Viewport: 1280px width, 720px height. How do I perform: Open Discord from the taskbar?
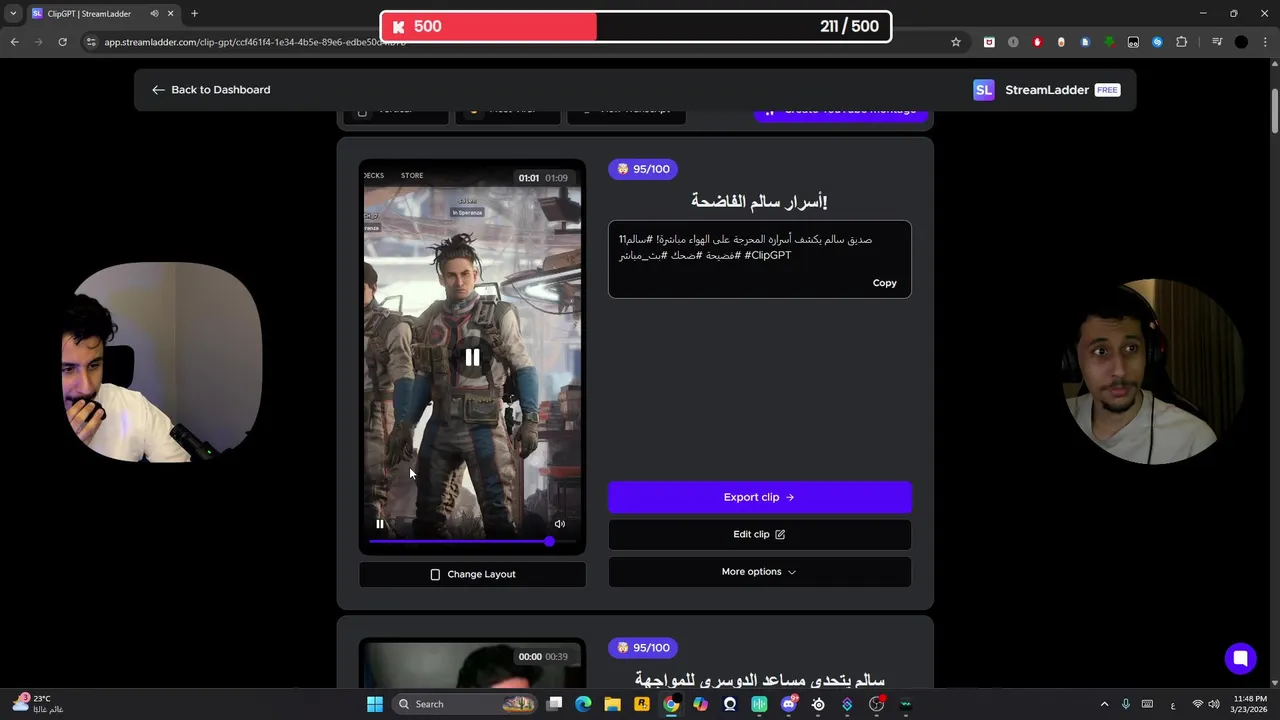click(x=789, y=704)
